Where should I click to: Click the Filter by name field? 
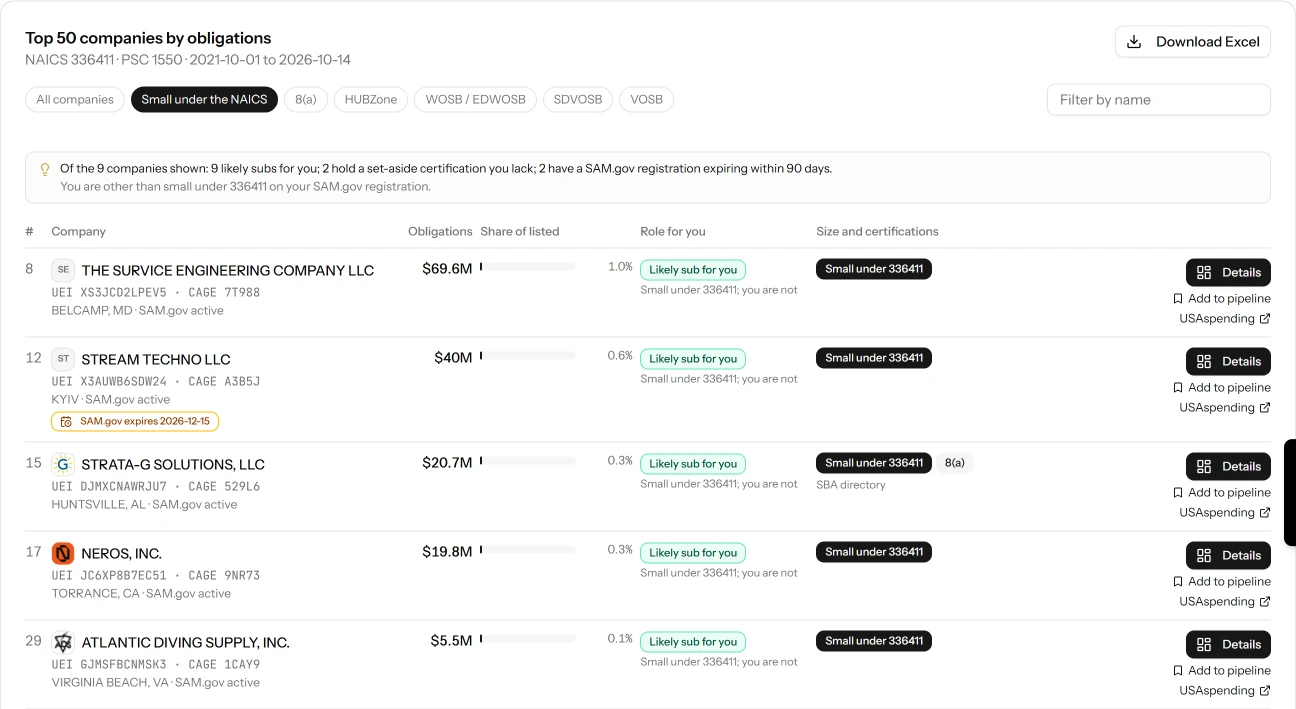(x=1159, y=100)
